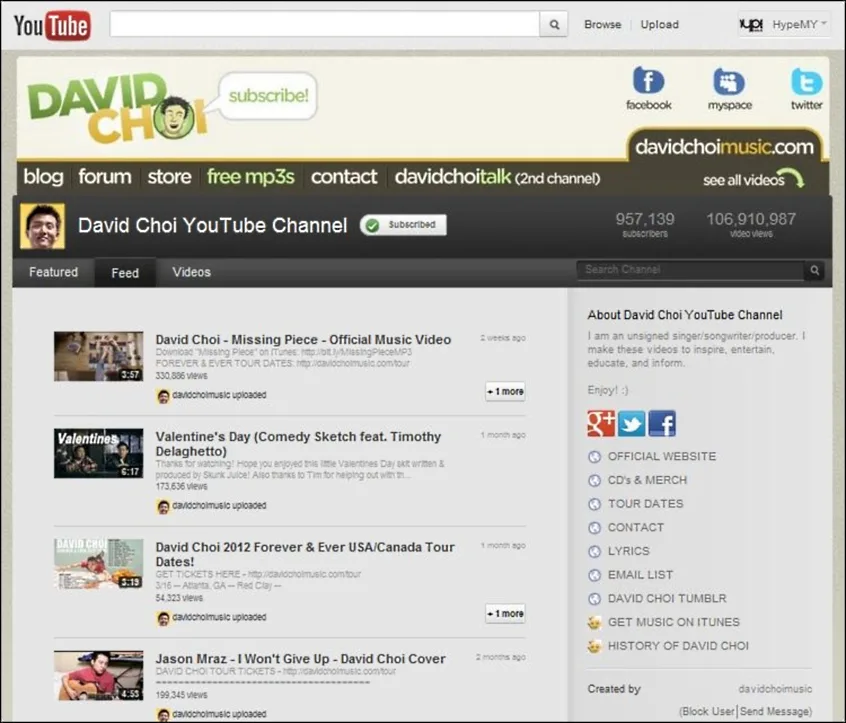Click the speech-bubble subscribe! button

coord(268,97)
